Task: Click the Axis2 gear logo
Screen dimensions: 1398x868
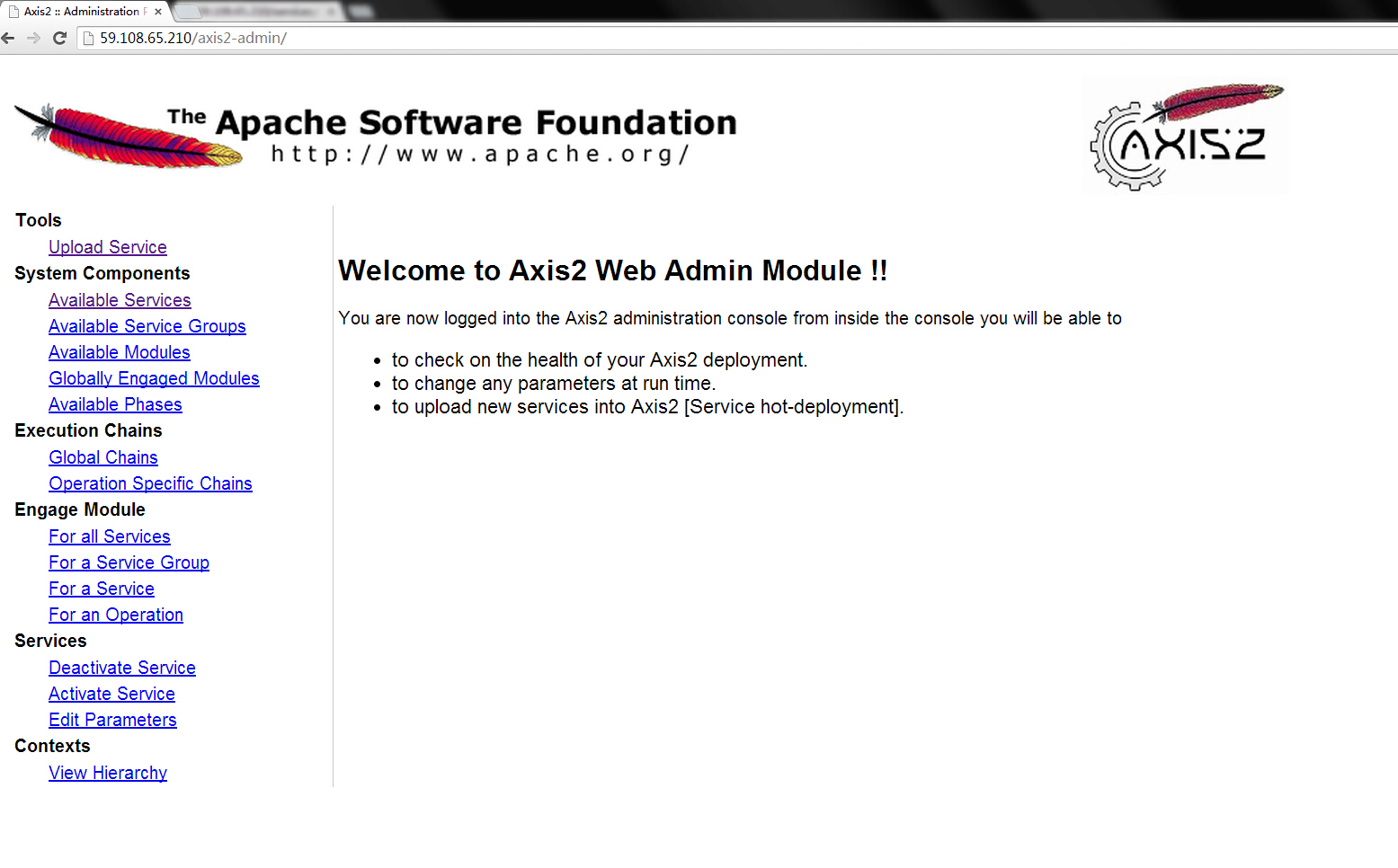Action: tap(1187, 137)
